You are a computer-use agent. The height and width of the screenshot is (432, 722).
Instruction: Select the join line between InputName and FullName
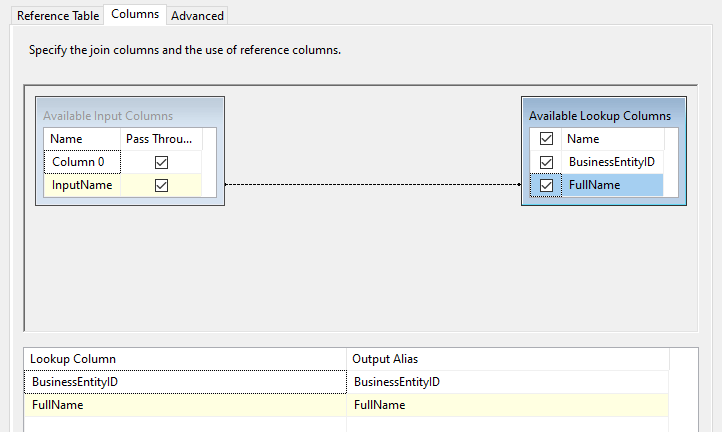(373, 184)
